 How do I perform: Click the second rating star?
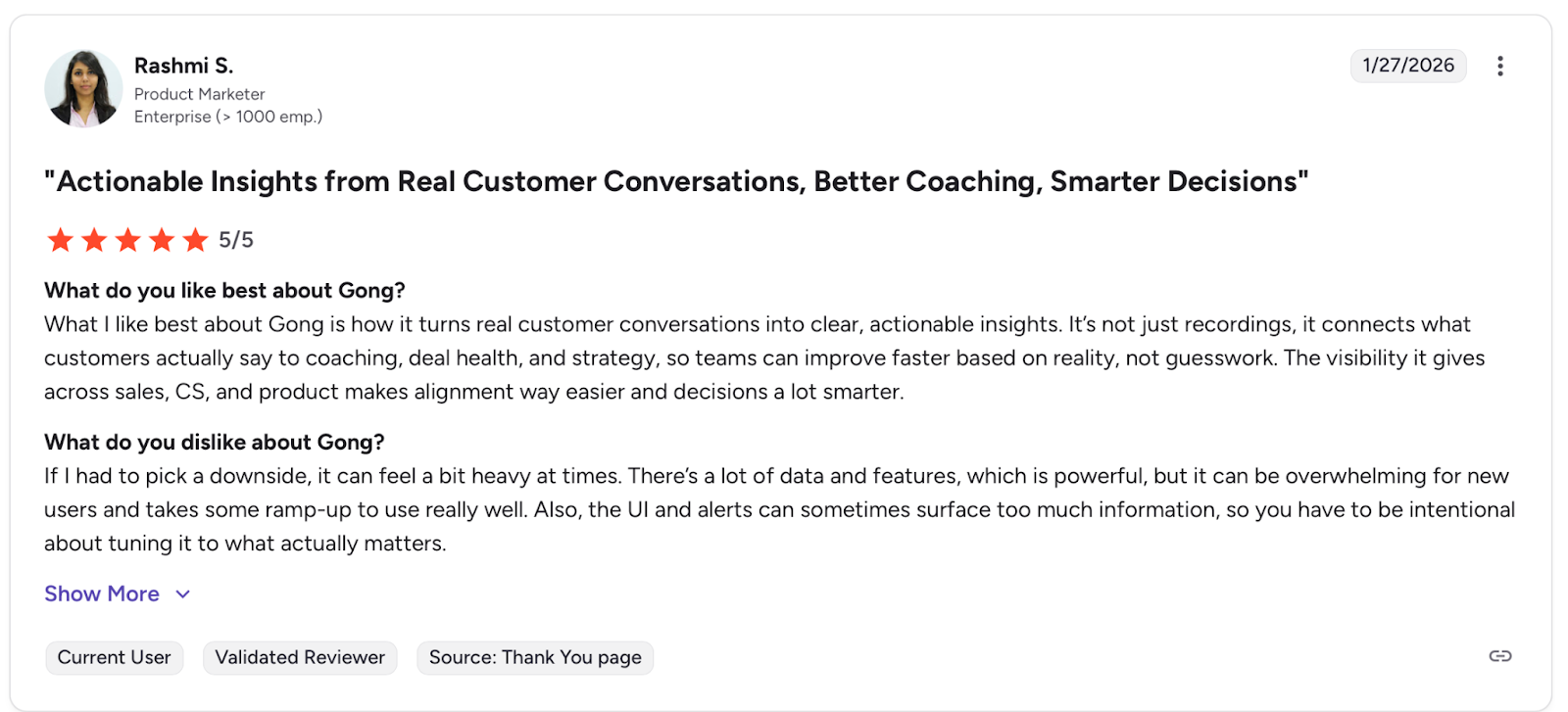(x=94, y=240)
